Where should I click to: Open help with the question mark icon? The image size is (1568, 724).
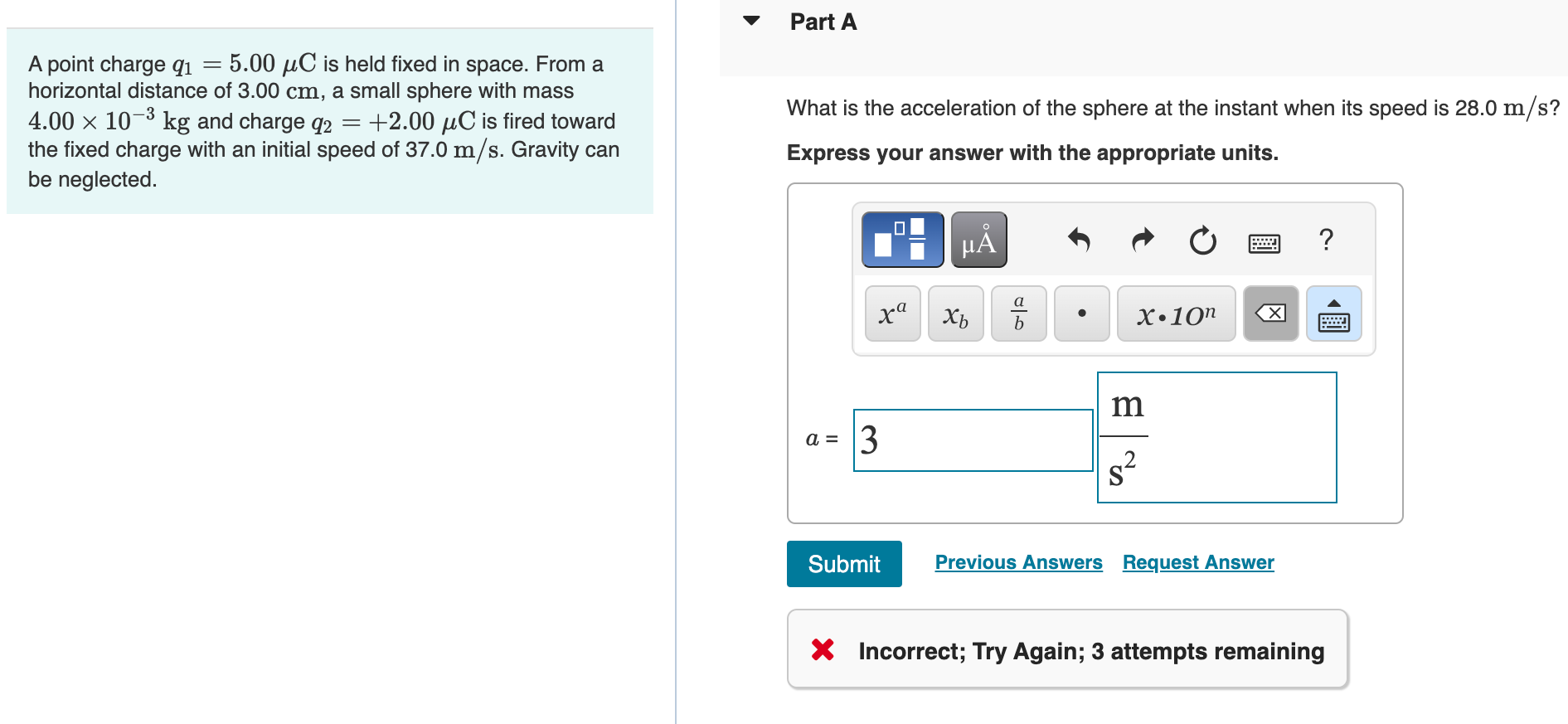click(1326, 241)
